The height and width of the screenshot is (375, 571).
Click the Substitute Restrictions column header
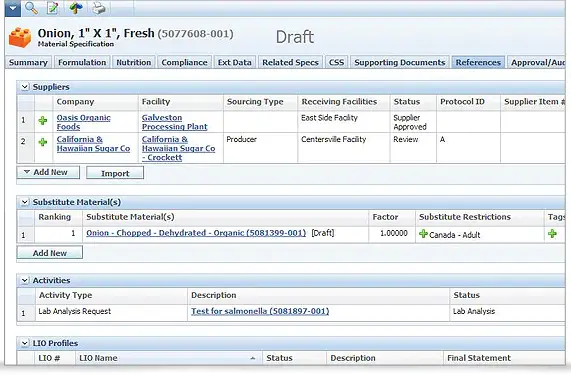[x=479, y=217]
